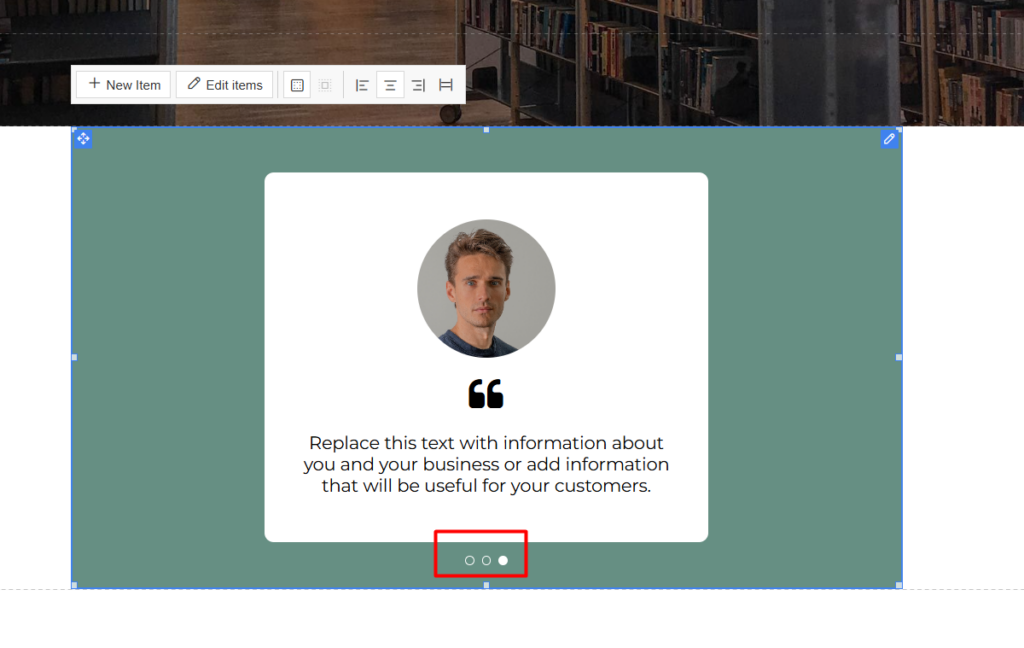Select the circular portrait photo
Image resolution: width=1024 pixels, height=648 pixels.
pyautogui.click(x=487, y=288)
